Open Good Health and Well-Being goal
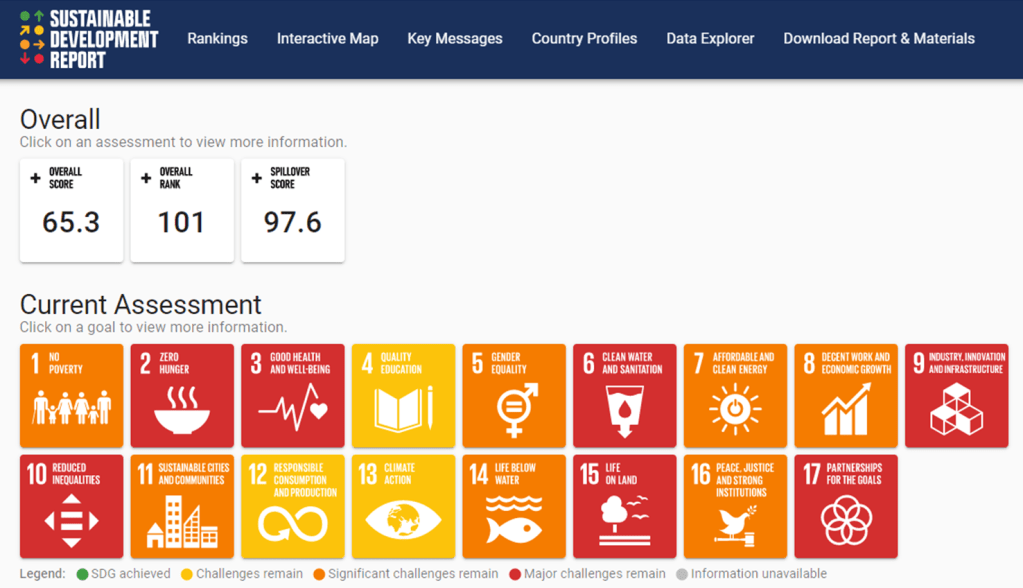Viewport: 1023px width, 588px height. (292, 396)
